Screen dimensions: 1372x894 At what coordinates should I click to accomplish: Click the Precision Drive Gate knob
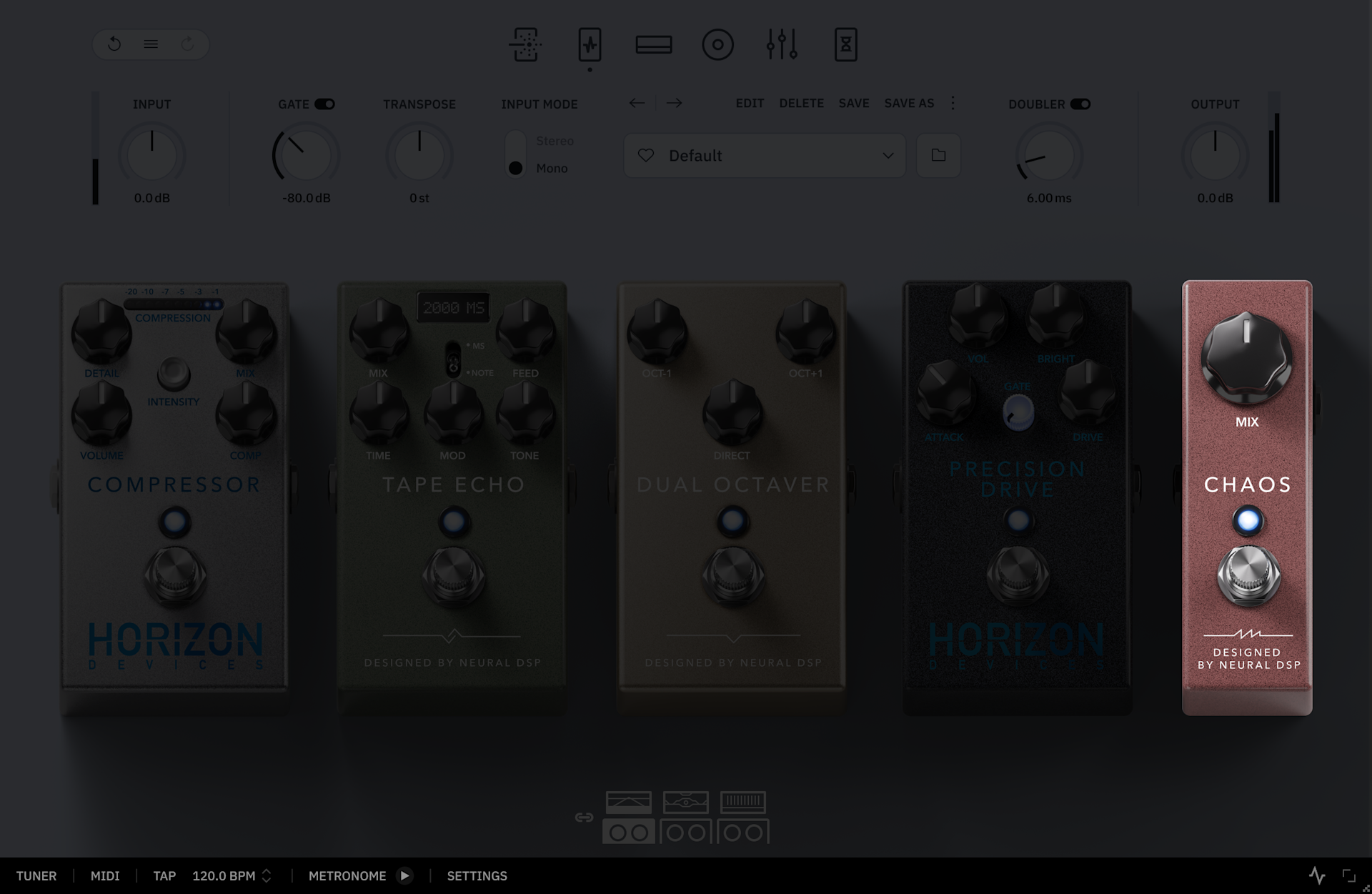click(1018, 412)
